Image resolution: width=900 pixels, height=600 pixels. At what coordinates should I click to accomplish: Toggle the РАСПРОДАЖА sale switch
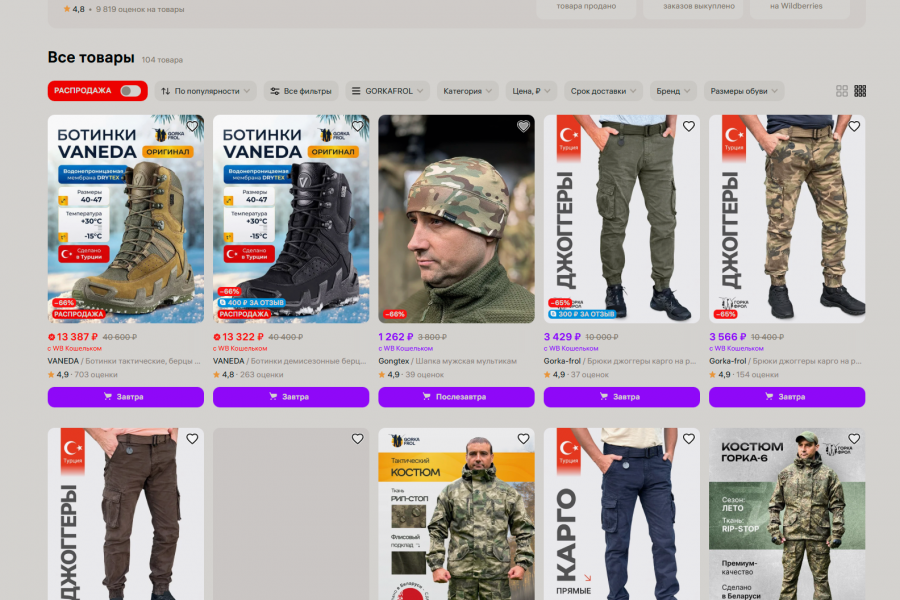pyautogui.click(x=130, y=91)
